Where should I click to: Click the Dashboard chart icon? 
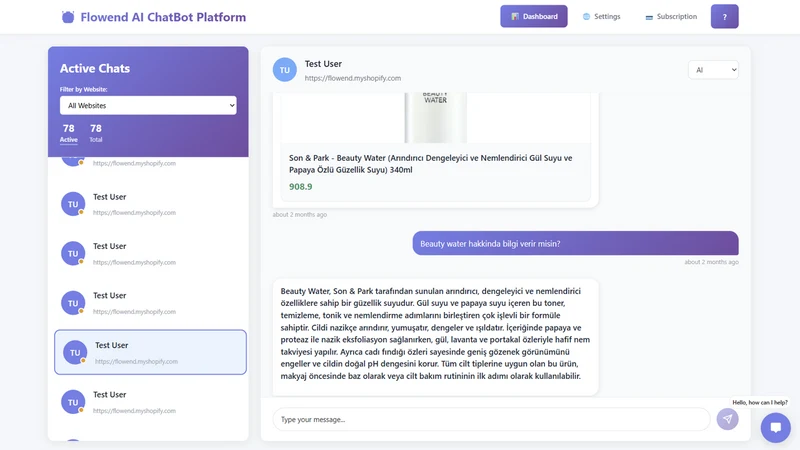[515, 16]
